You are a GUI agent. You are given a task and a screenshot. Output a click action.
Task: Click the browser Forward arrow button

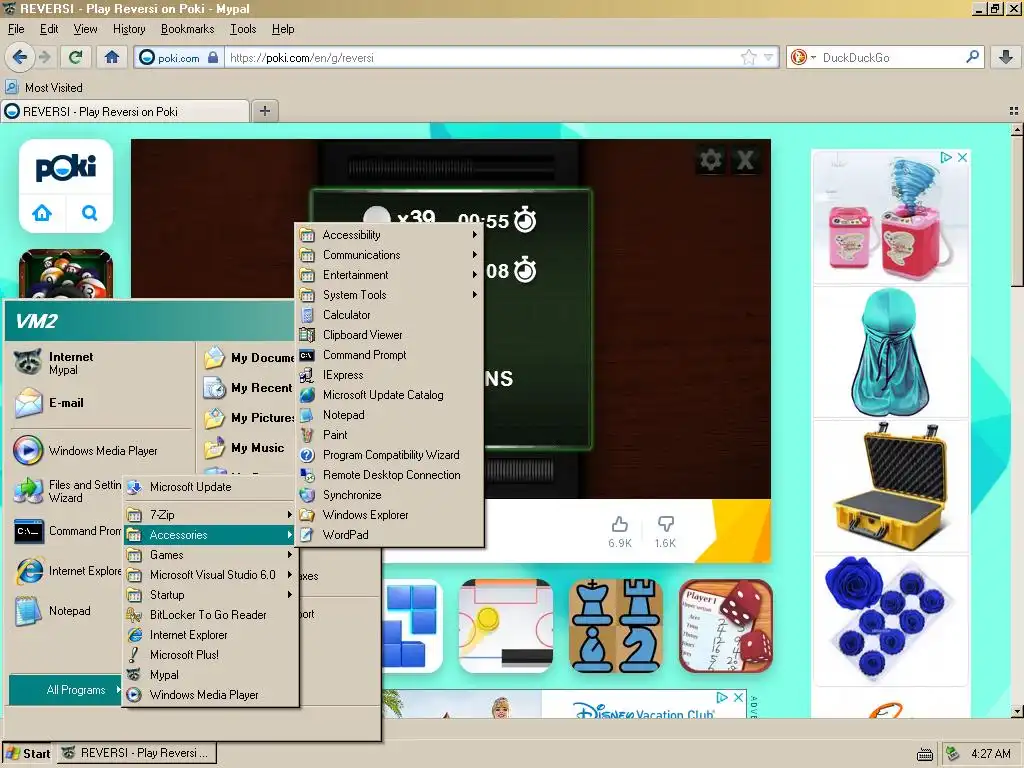[x=45, y=57]
